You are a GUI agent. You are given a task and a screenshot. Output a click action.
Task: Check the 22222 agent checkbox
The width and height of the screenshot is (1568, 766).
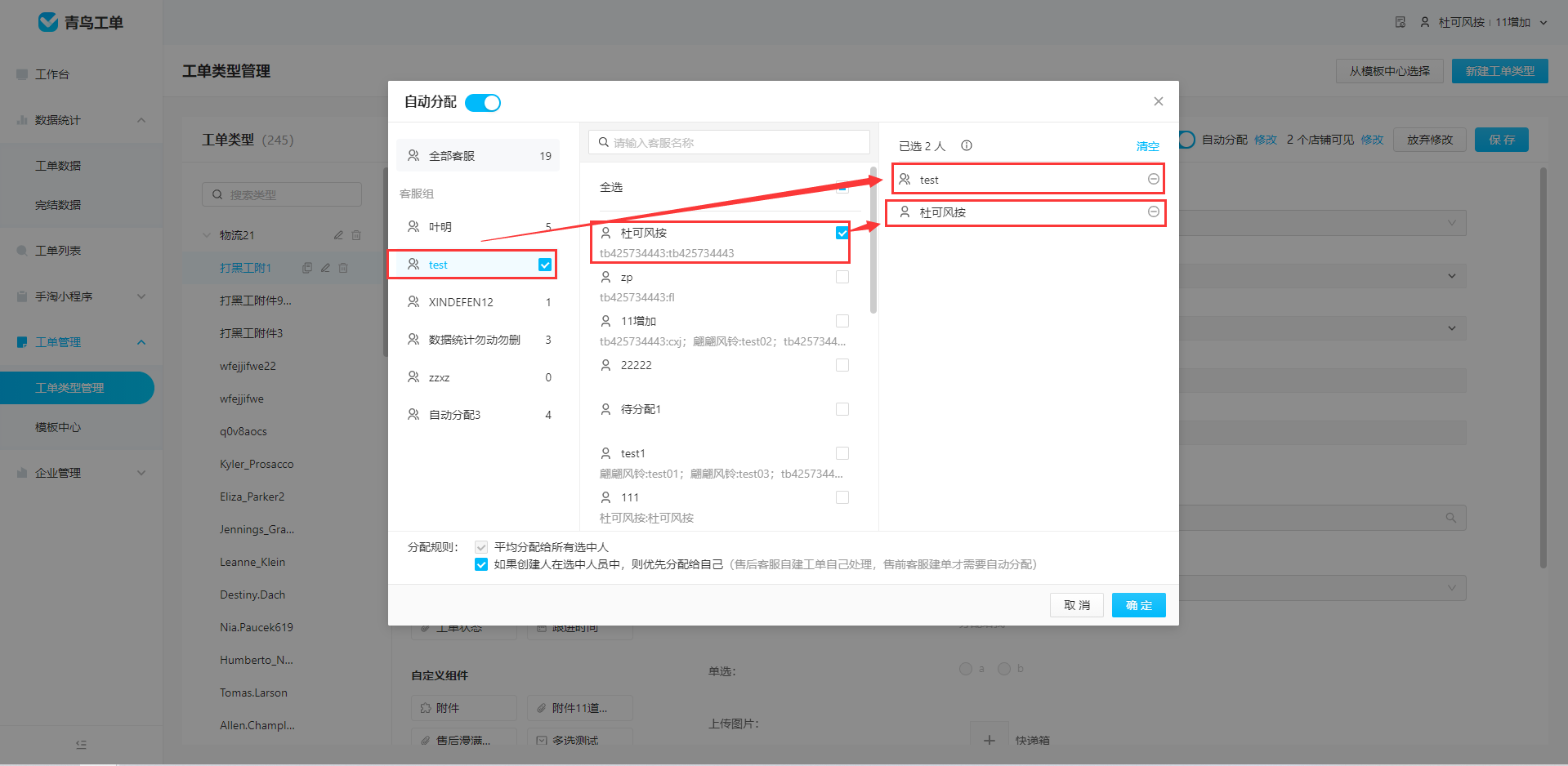[842, 365]
